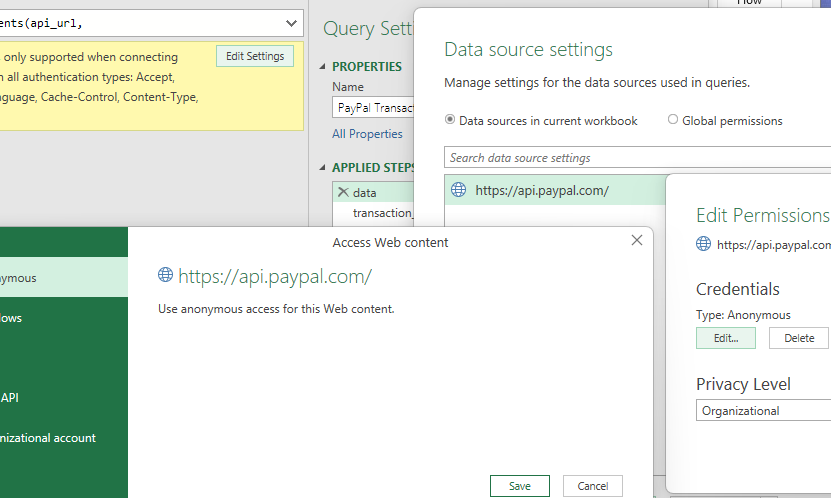Screen dimensions: 831x498
Task: Click the Edit Settings button
Action: 255,56
